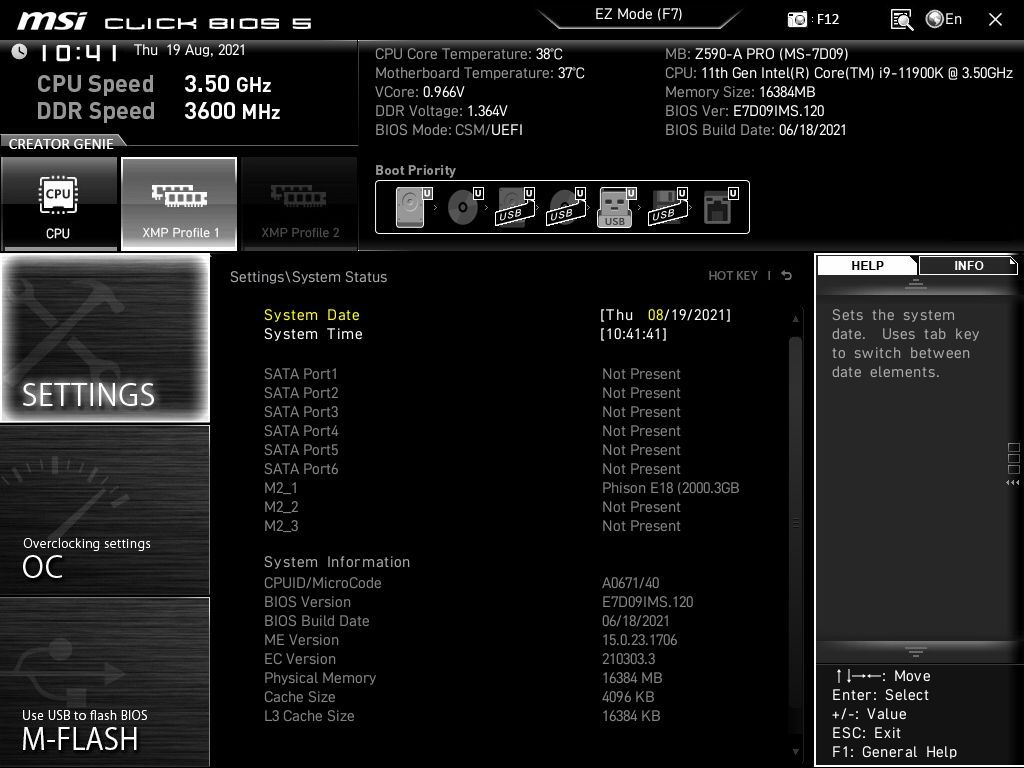Screen dimensions: 1024x768
Task: Select the System Date row
Action: (x=498, y=315)
